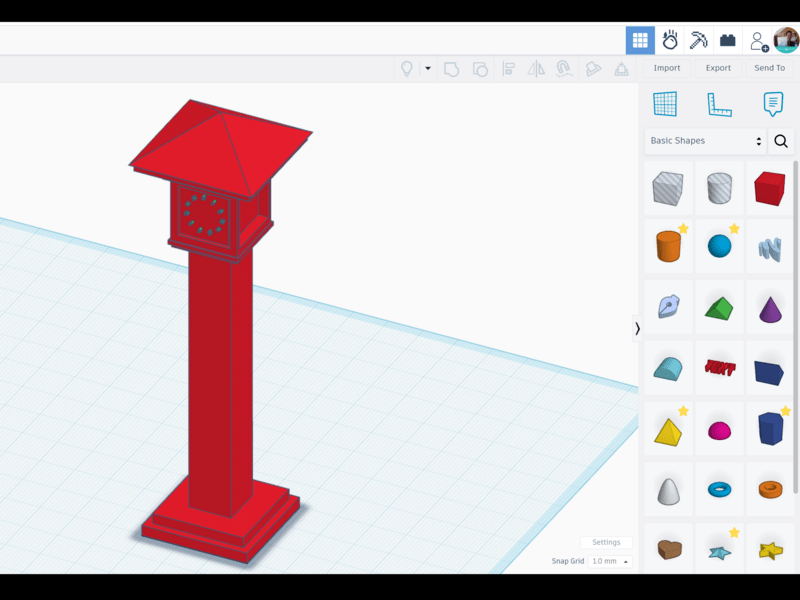
Task: Click the Ungroup shapes icon
Action: click(480, 69)
